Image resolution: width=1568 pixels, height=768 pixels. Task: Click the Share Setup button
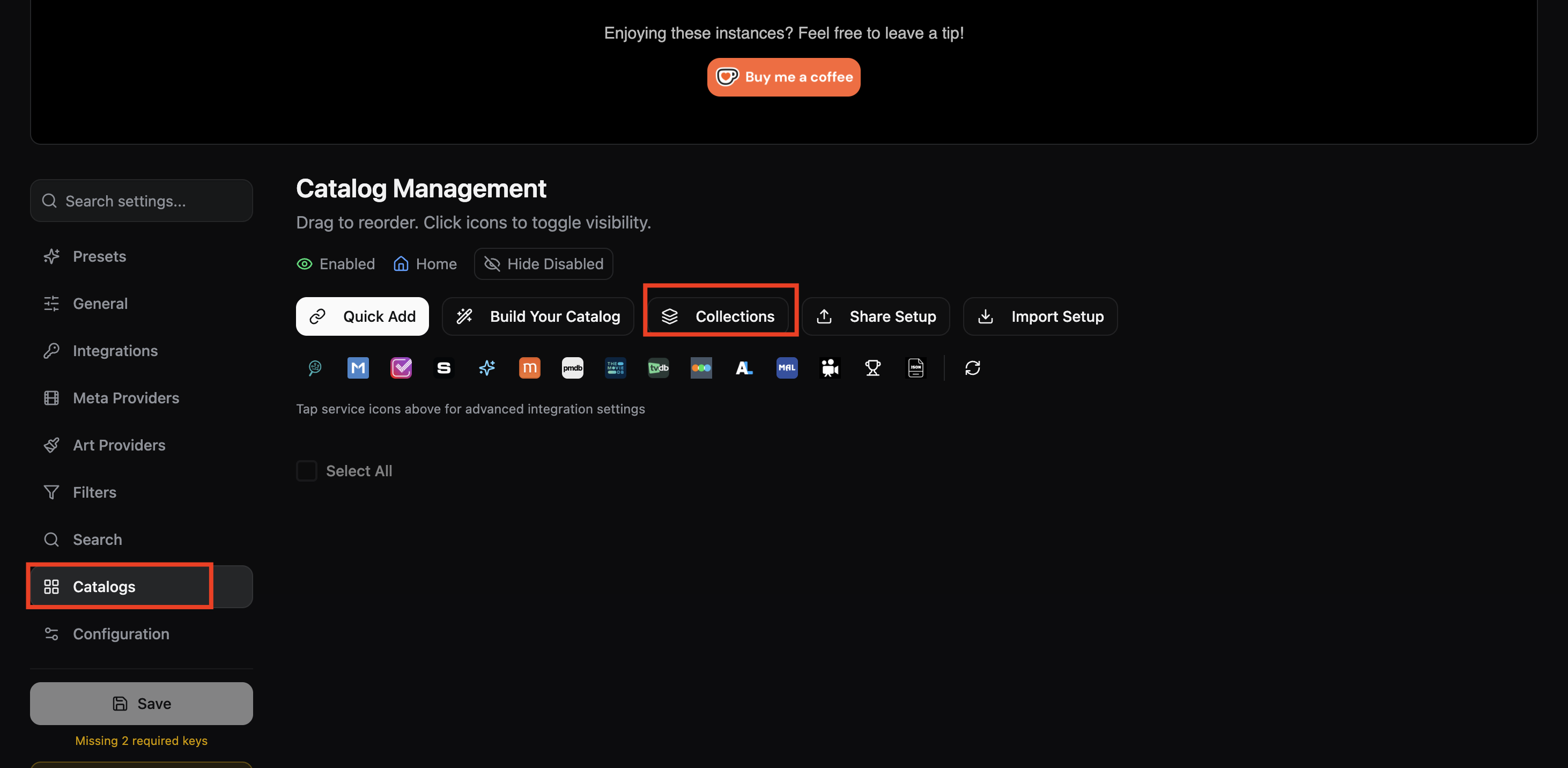click(875, 316)
